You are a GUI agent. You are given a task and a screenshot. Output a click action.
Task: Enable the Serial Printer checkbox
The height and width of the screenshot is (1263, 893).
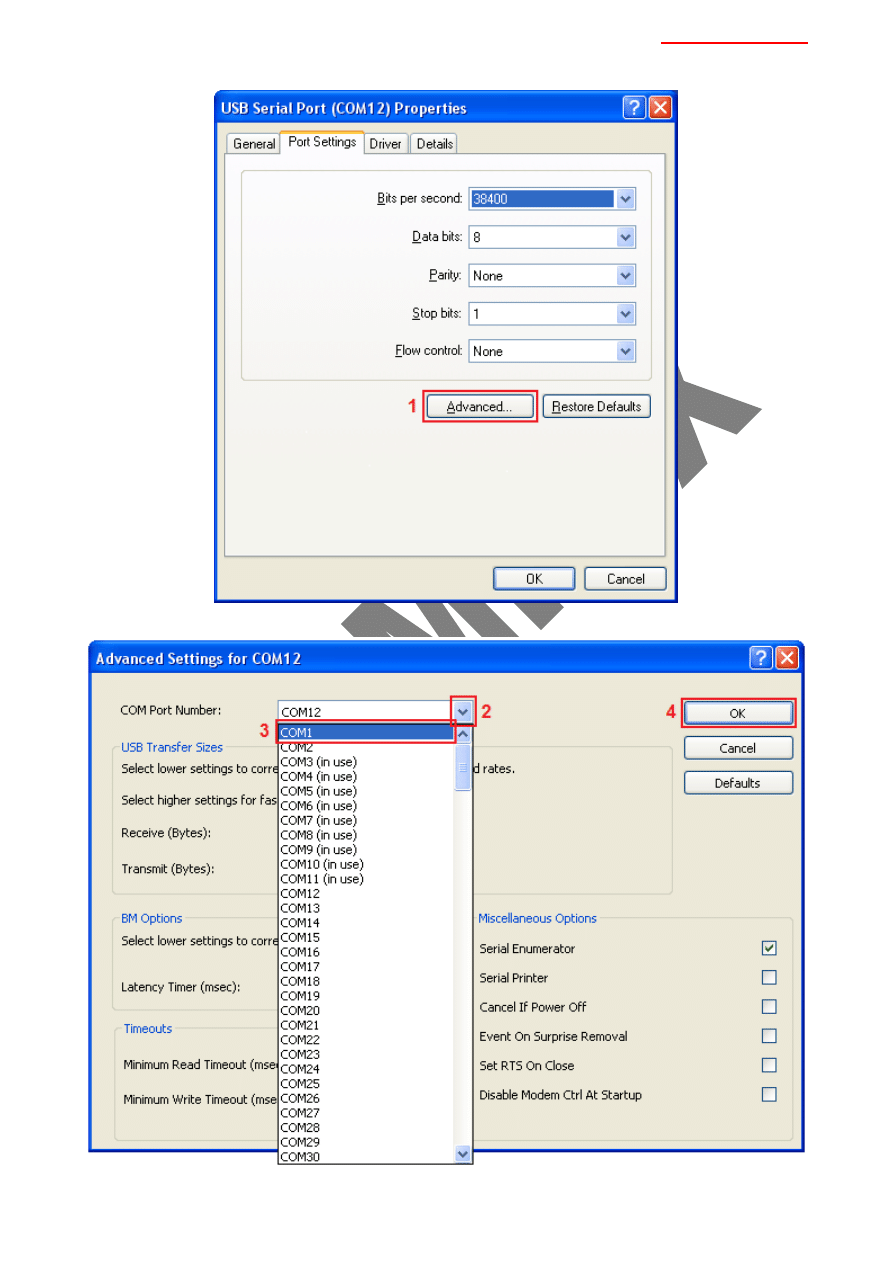tap(769, 978)
